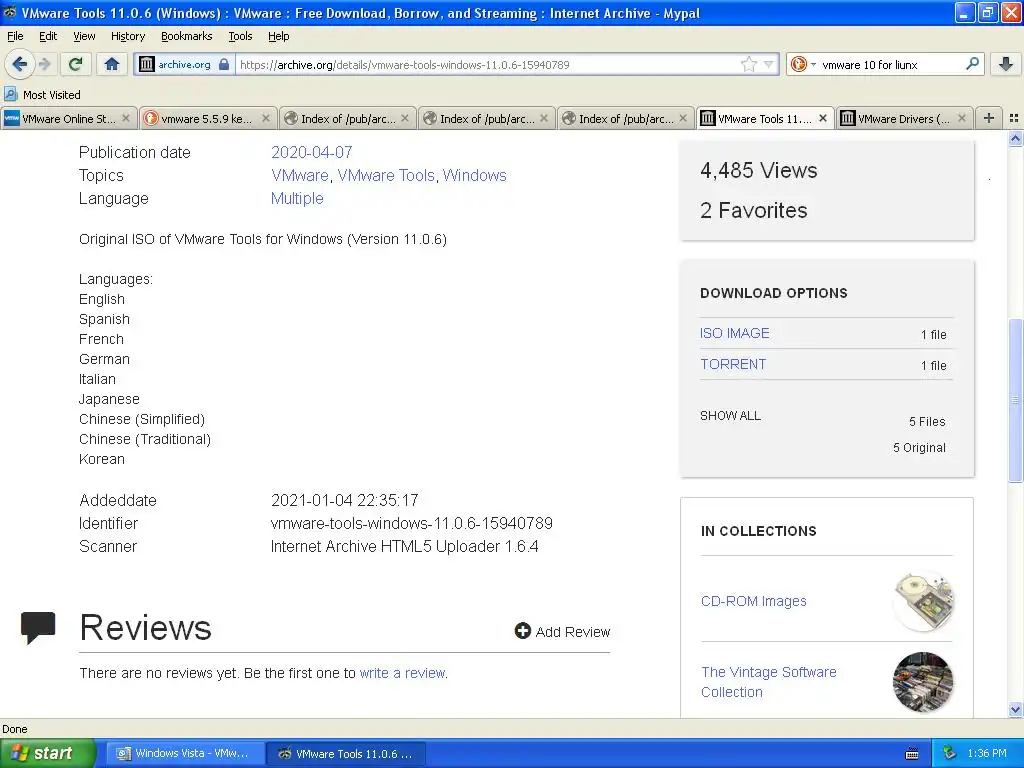This screenshot has width=1024, height=768.
Task: Go to the Home page icon
Action: 112,64
